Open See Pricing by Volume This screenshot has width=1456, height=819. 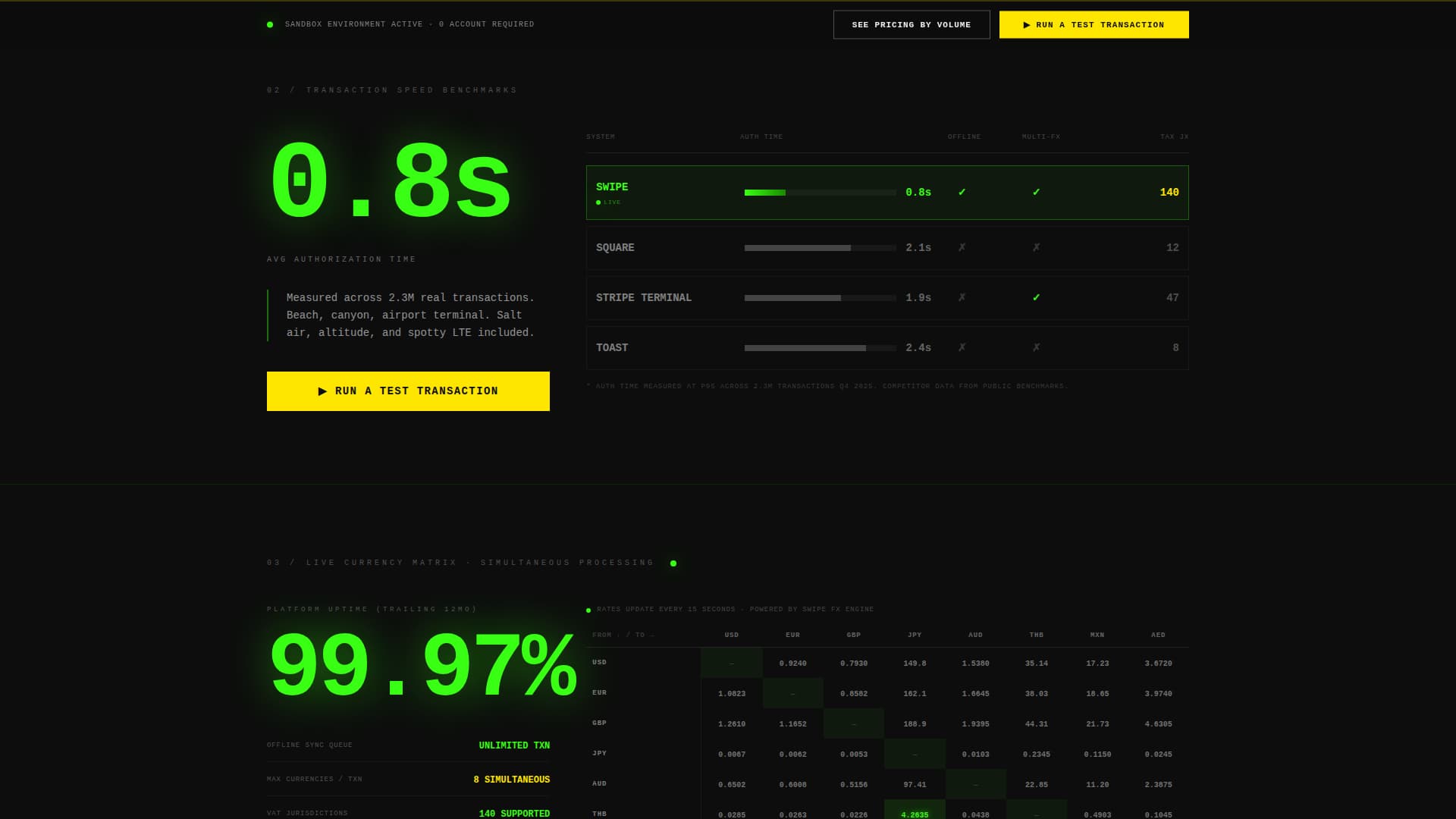click(x=912, y=25)
